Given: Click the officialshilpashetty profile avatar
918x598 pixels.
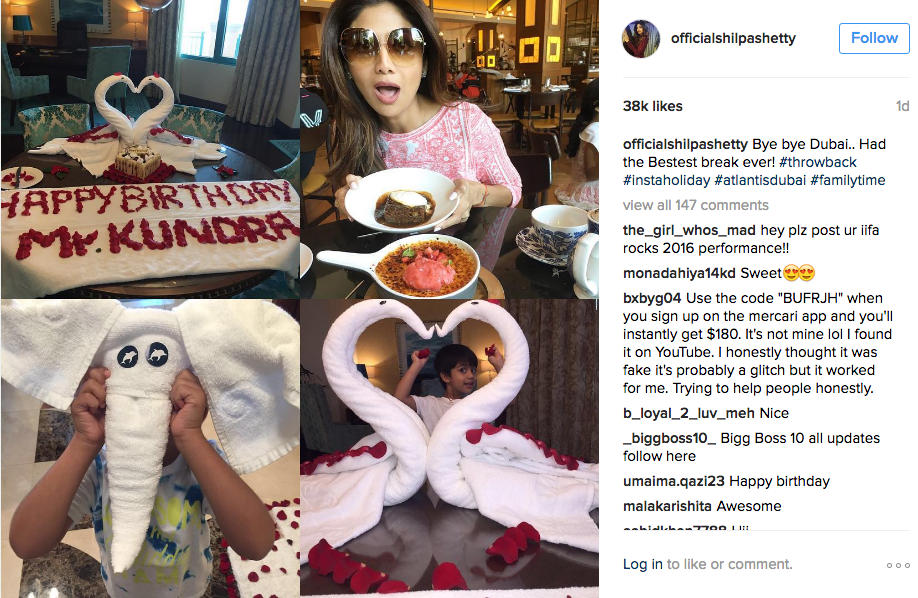Looking at the screenshot, I should pyautogui.click(x=640, y=39).
